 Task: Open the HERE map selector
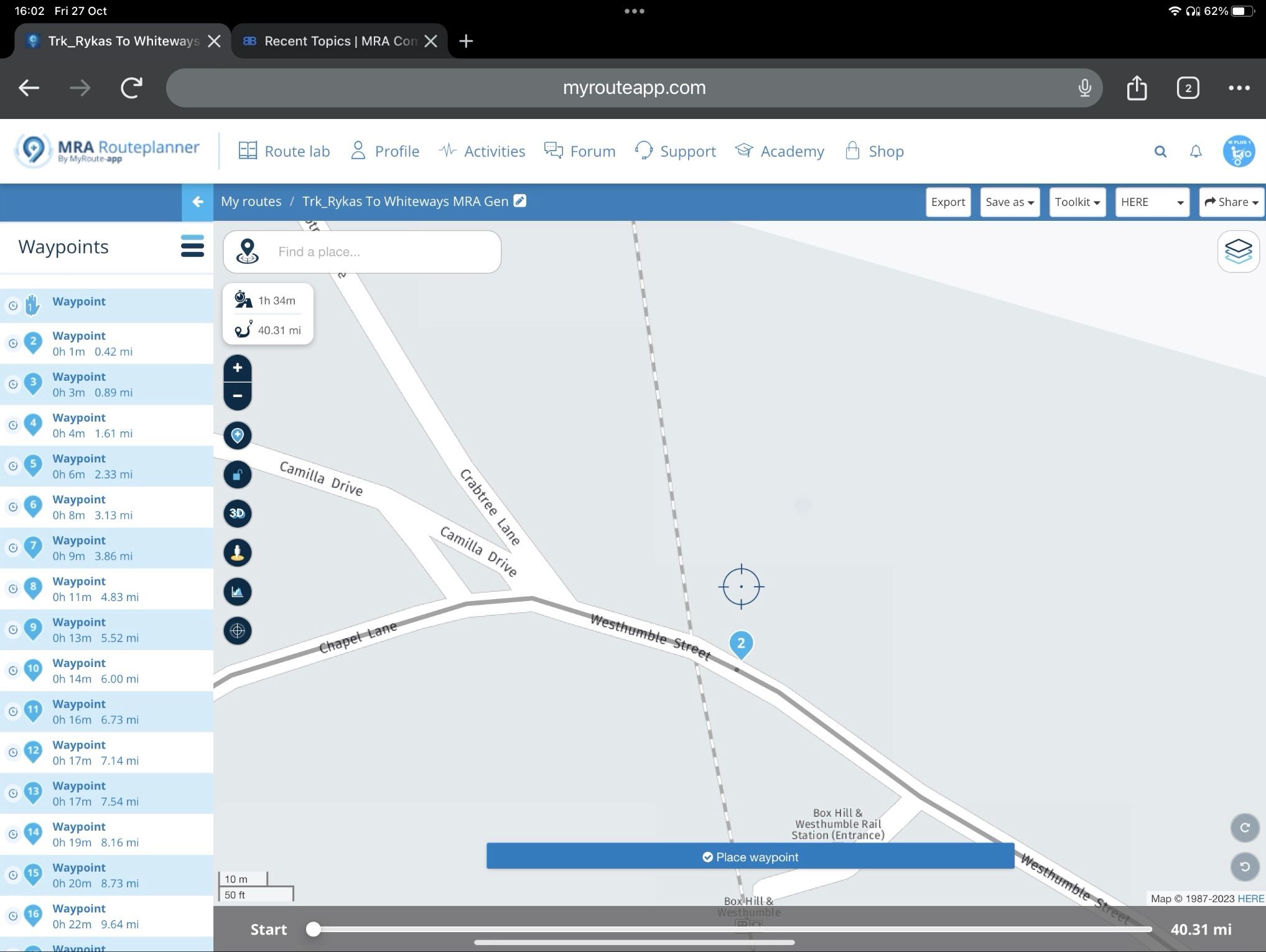pos(1152,202)
